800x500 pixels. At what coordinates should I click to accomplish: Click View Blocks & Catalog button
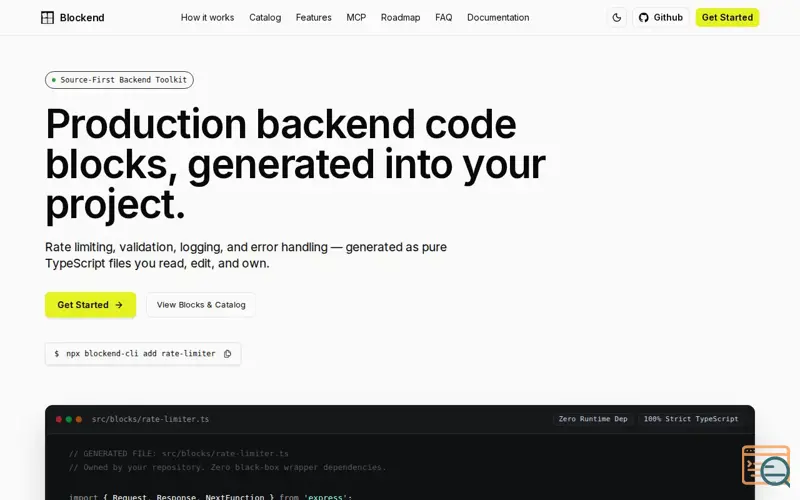point(201,305)
